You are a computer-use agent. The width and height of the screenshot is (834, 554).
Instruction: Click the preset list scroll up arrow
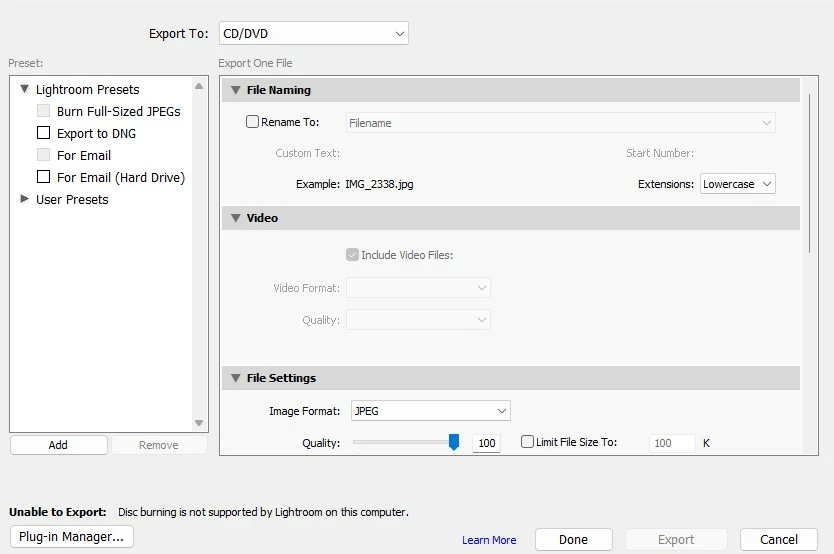tap(199, 86)
